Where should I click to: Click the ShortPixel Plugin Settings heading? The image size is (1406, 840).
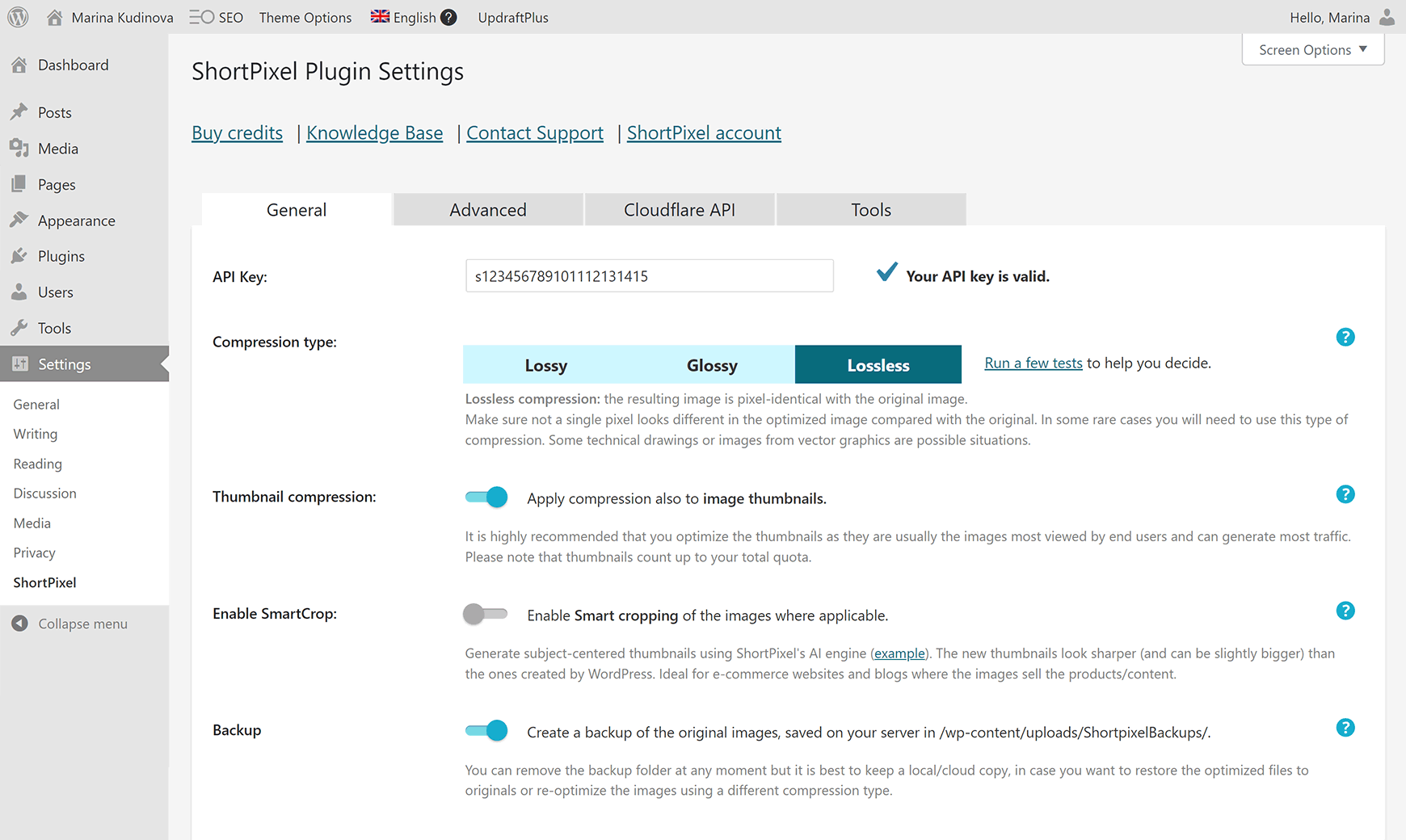pyautogui.click(x=327, y=71)
